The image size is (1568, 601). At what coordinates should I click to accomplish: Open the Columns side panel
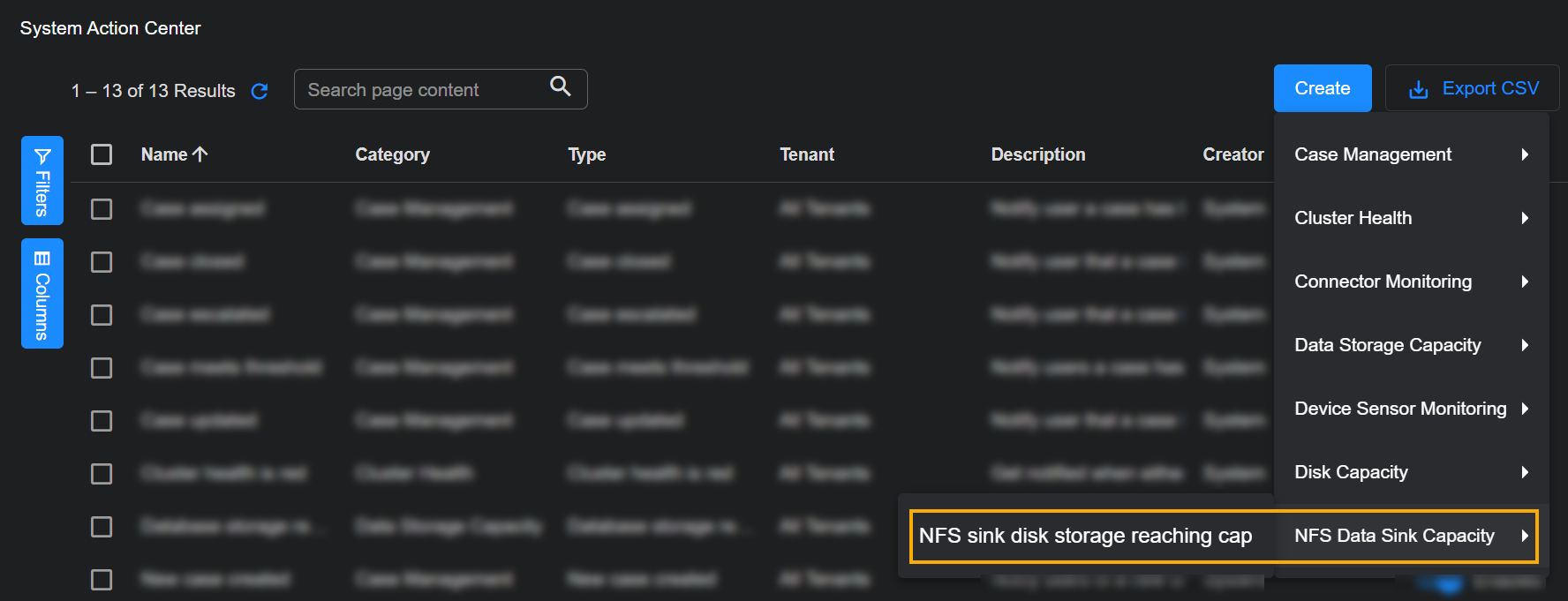42,293
